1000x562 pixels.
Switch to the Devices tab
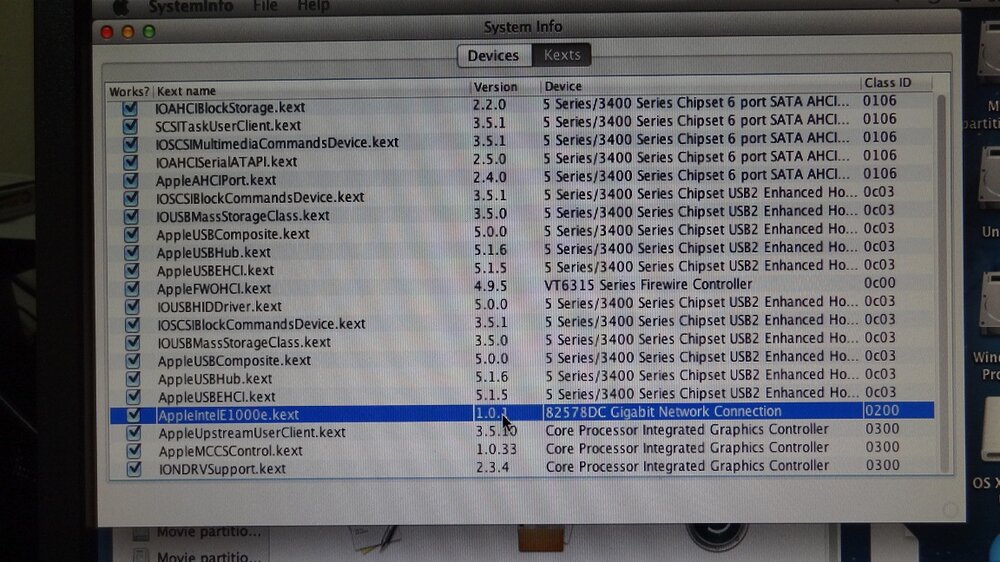[x=493, y=56]
